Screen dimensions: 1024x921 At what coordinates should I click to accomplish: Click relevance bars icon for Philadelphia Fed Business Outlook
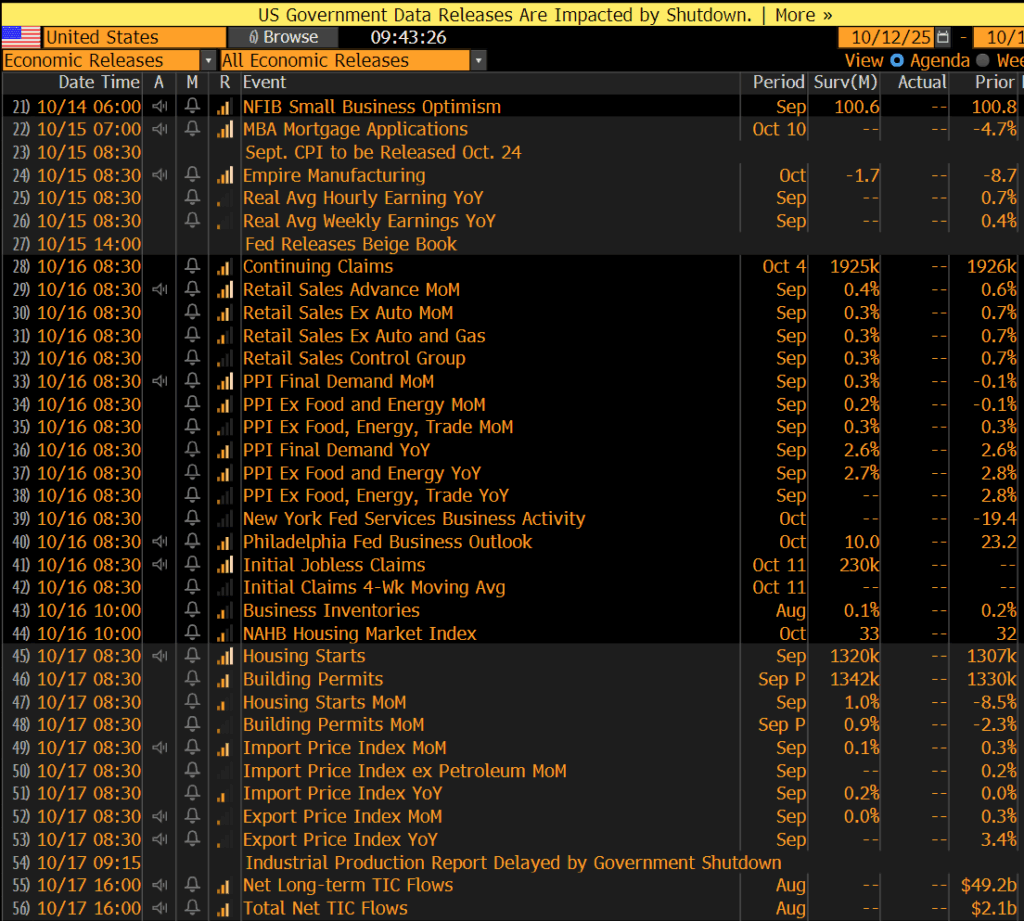(x=224, y=542)
